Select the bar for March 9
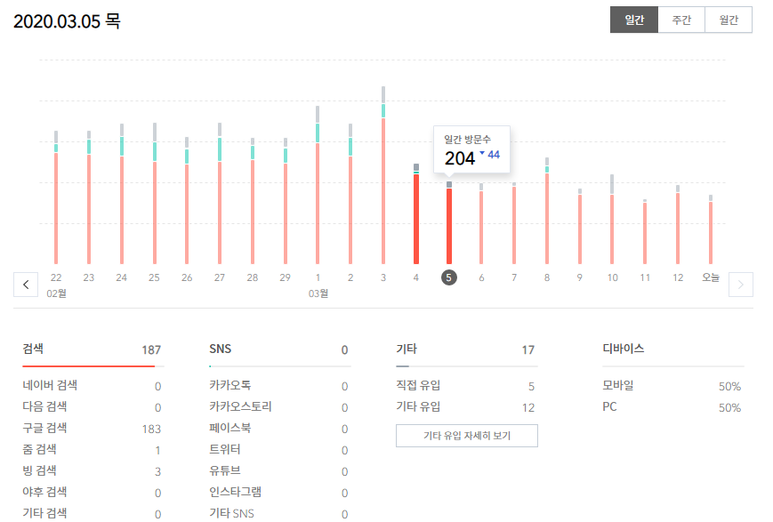773x522 pixels. coord(580,226)
